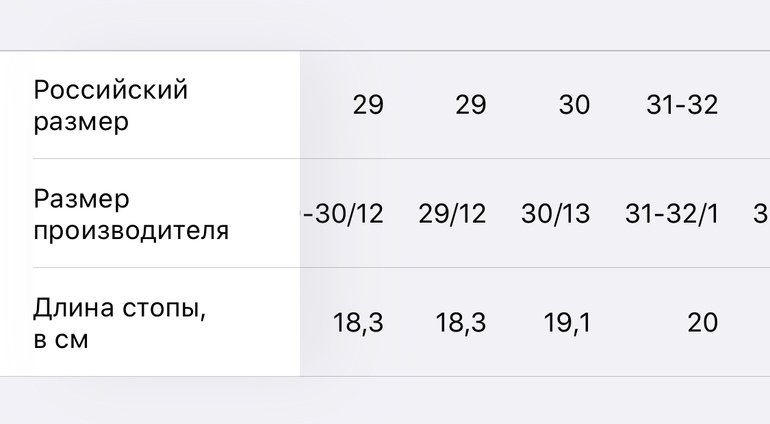Image resolution: width=770 pixels, height=424 pixels.
Task: Choose the Russian size 31-32 cell
Action: 682,105
